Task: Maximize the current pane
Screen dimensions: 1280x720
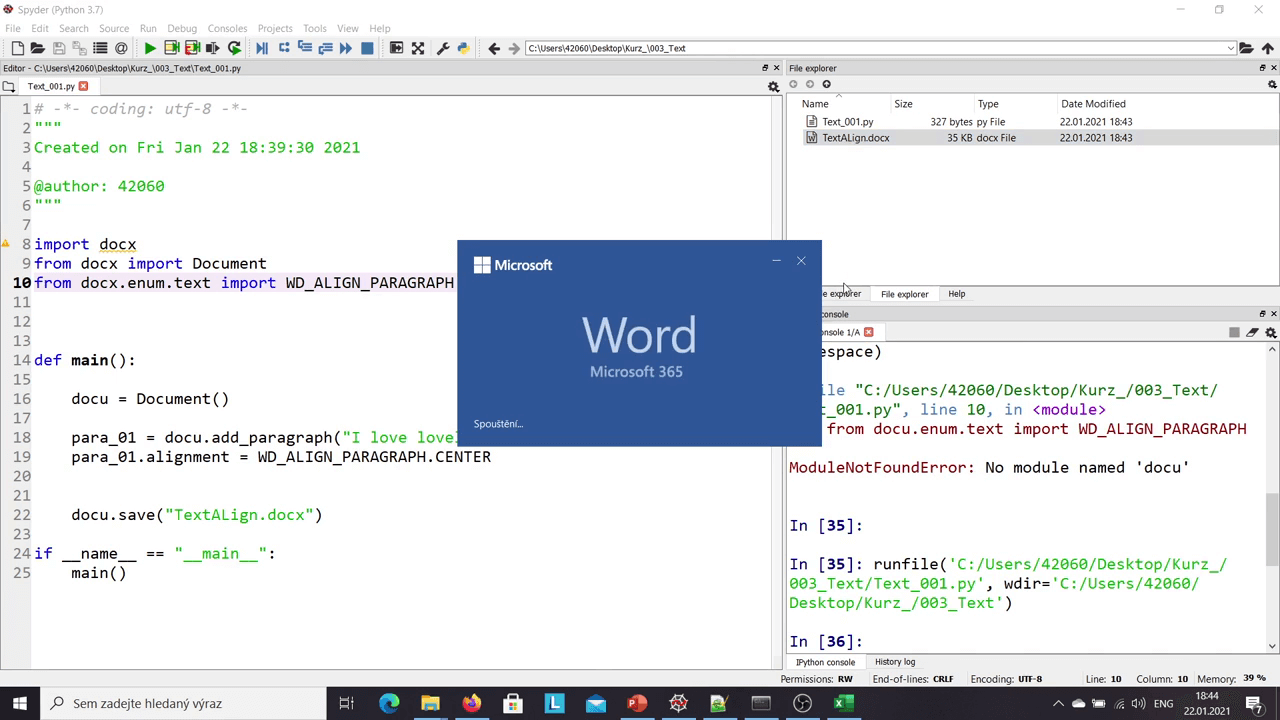Action: coord(396,48)
